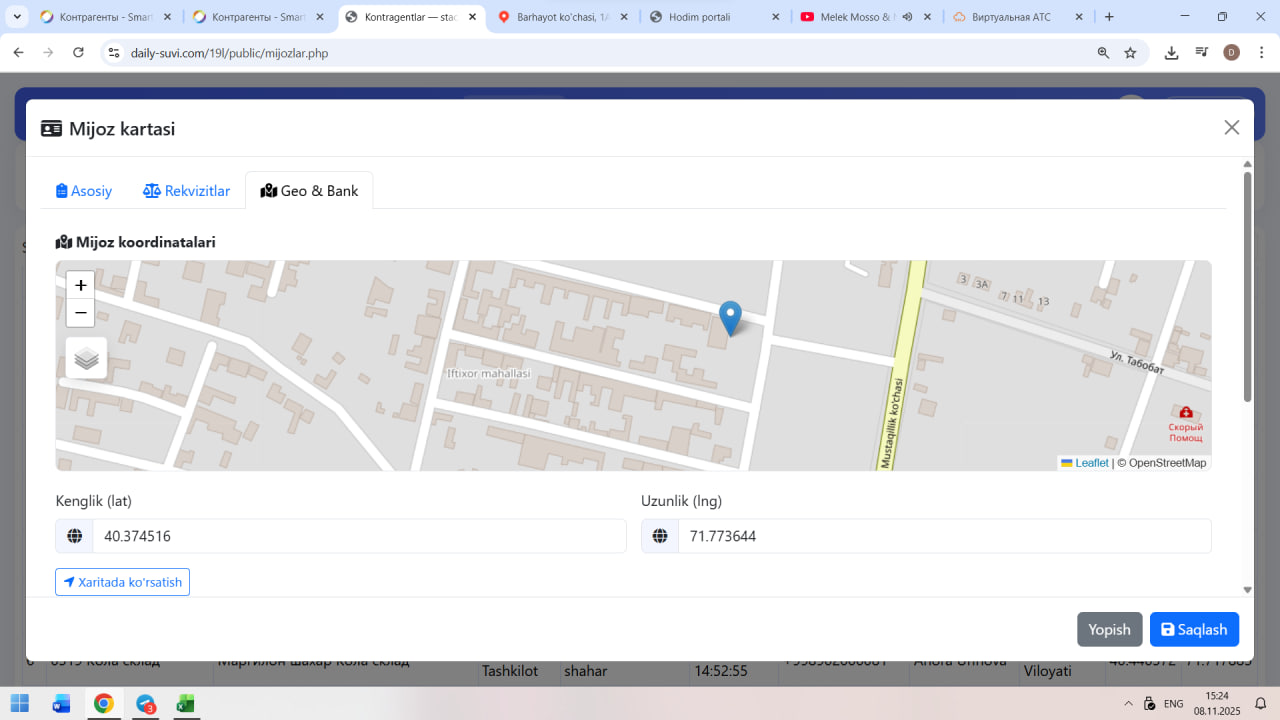Open the OpenStreetMap attribution link

[x=1168, y=463]
